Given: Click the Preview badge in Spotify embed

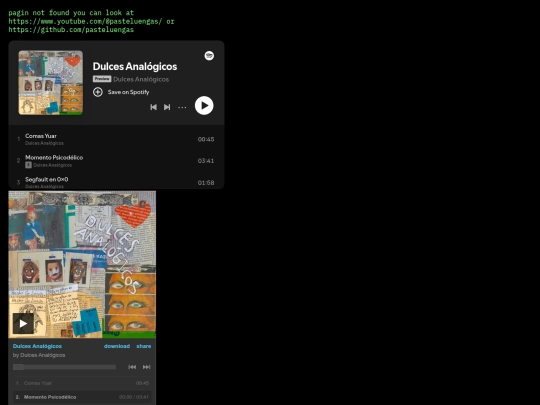Looking at the screenshot, I should pyautogui.click(x=102, y=79).
